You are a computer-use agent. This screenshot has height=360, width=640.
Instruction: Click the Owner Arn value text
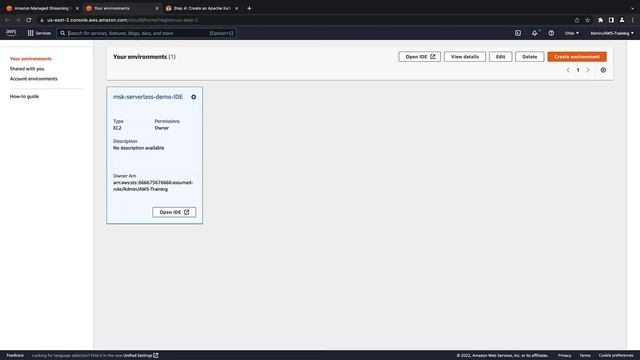(x=153, y=186)
